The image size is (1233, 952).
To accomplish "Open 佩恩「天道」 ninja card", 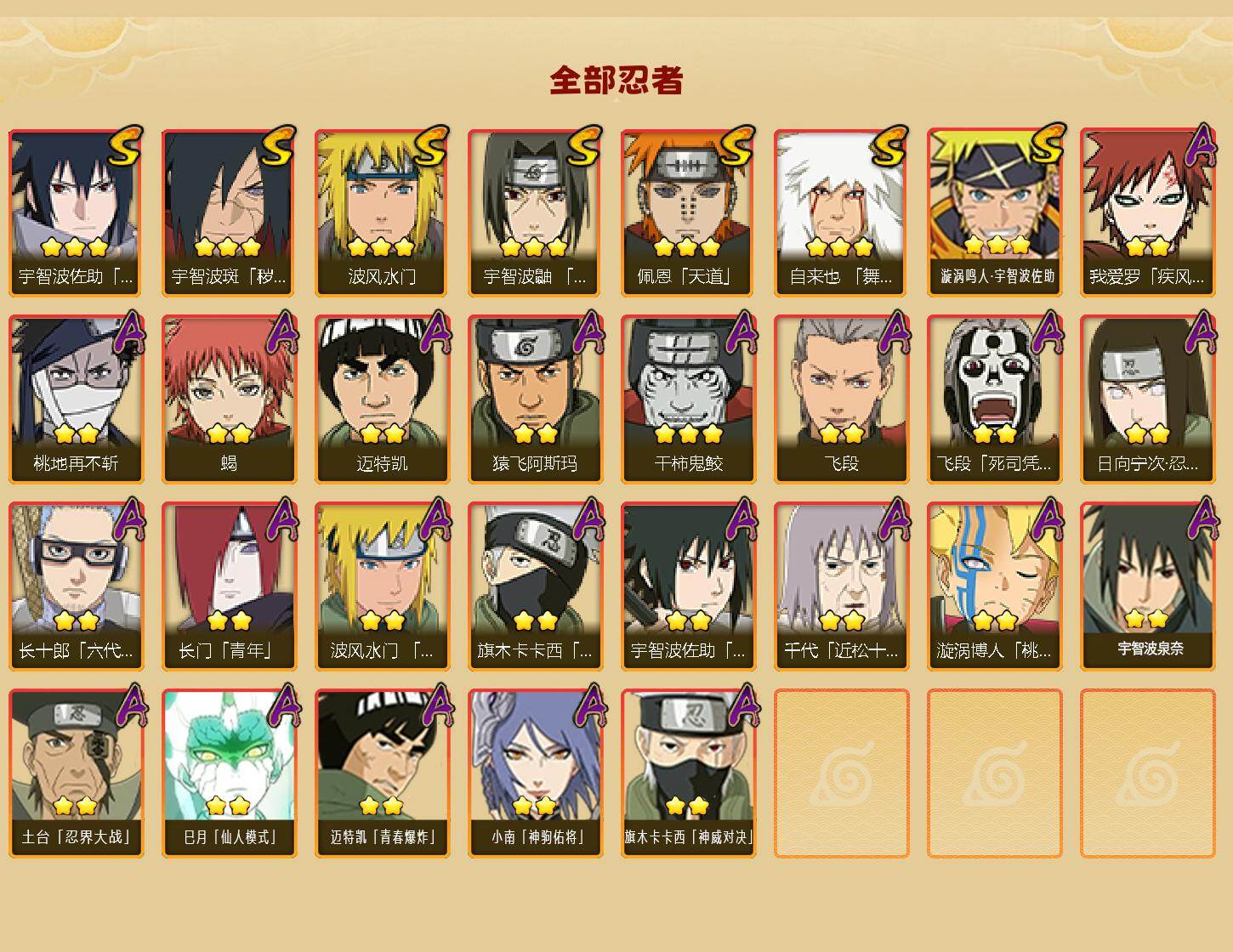I will coord(689,212).
